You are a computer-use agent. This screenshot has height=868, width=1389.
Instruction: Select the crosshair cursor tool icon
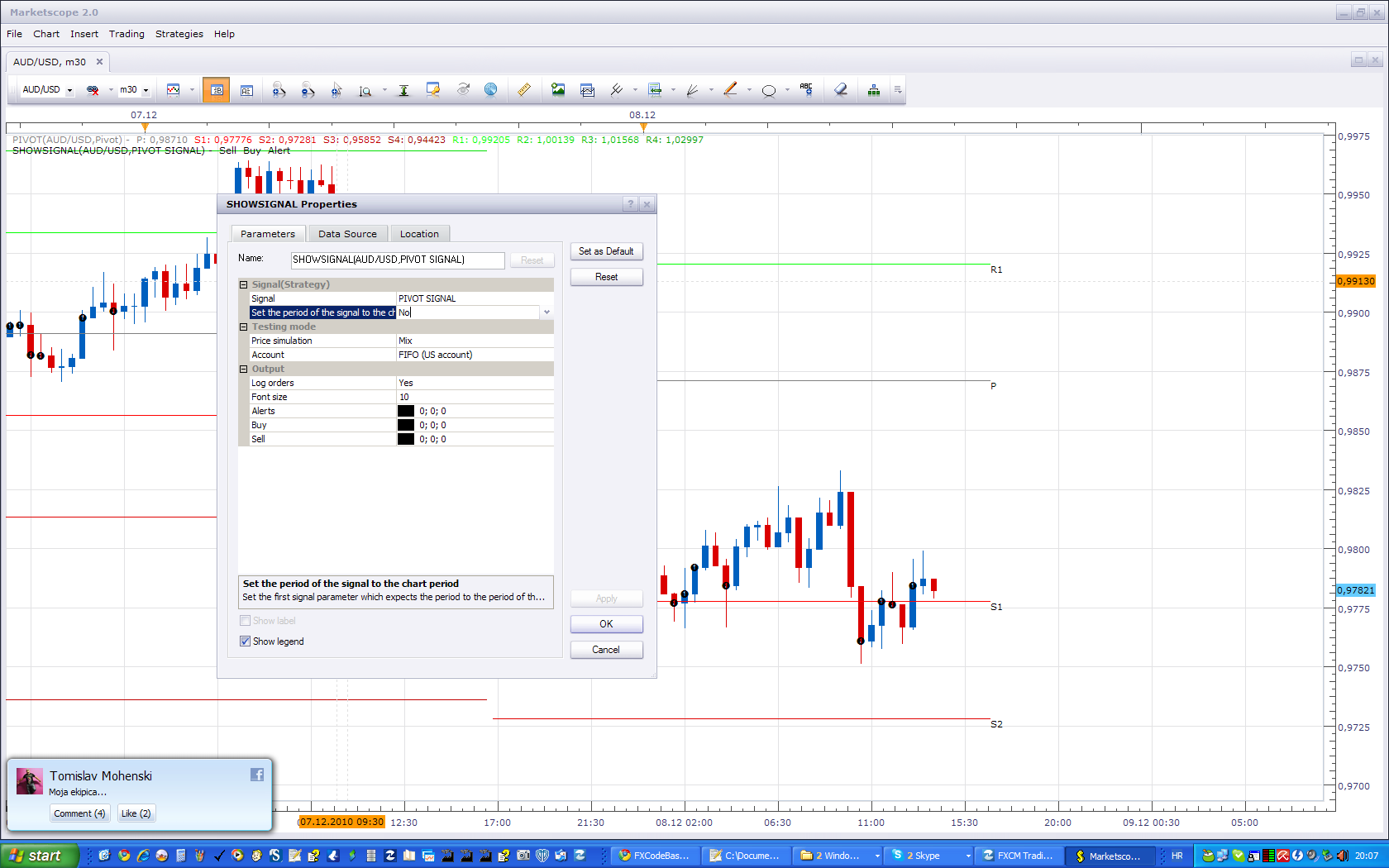pos(336,90)
